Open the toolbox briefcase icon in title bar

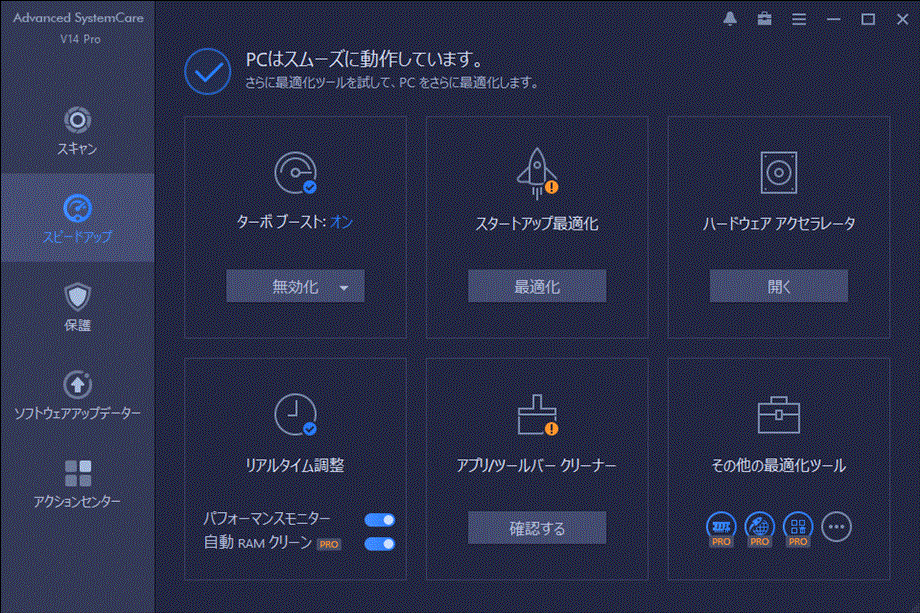coord(764,19)
